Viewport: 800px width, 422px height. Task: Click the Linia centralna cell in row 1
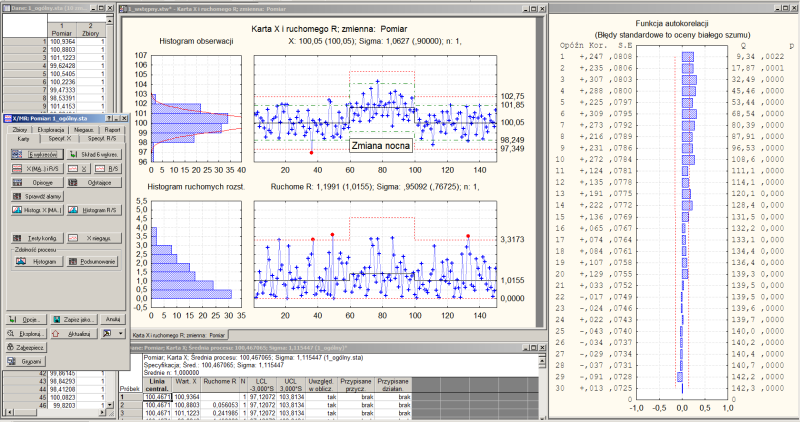pos(157,397)
